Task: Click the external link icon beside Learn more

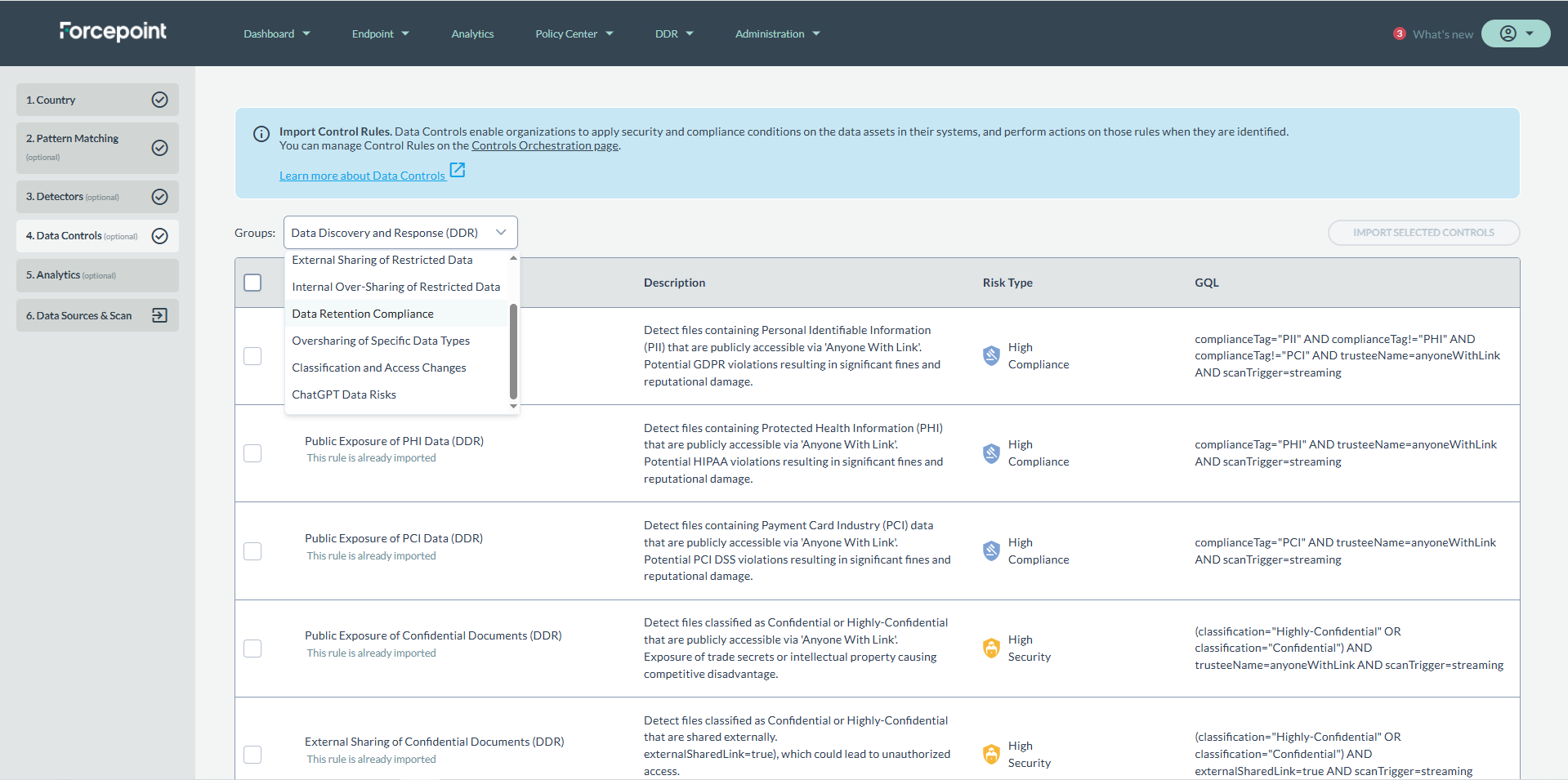Action: [458, 170]
